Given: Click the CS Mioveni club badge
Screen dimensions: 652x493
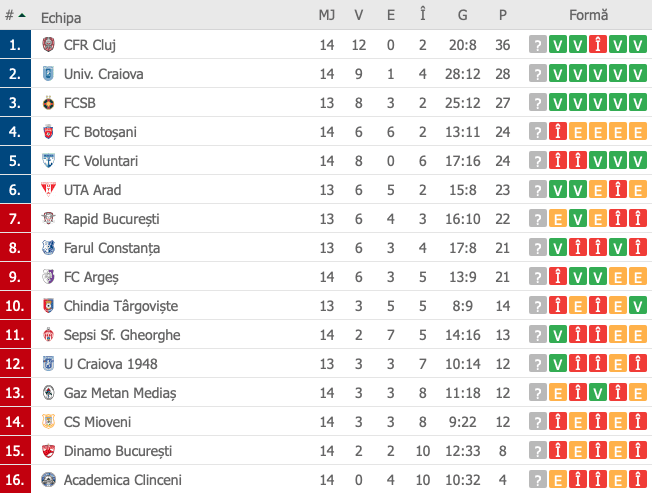Looking at the screenshot, I should click(49, 422).
